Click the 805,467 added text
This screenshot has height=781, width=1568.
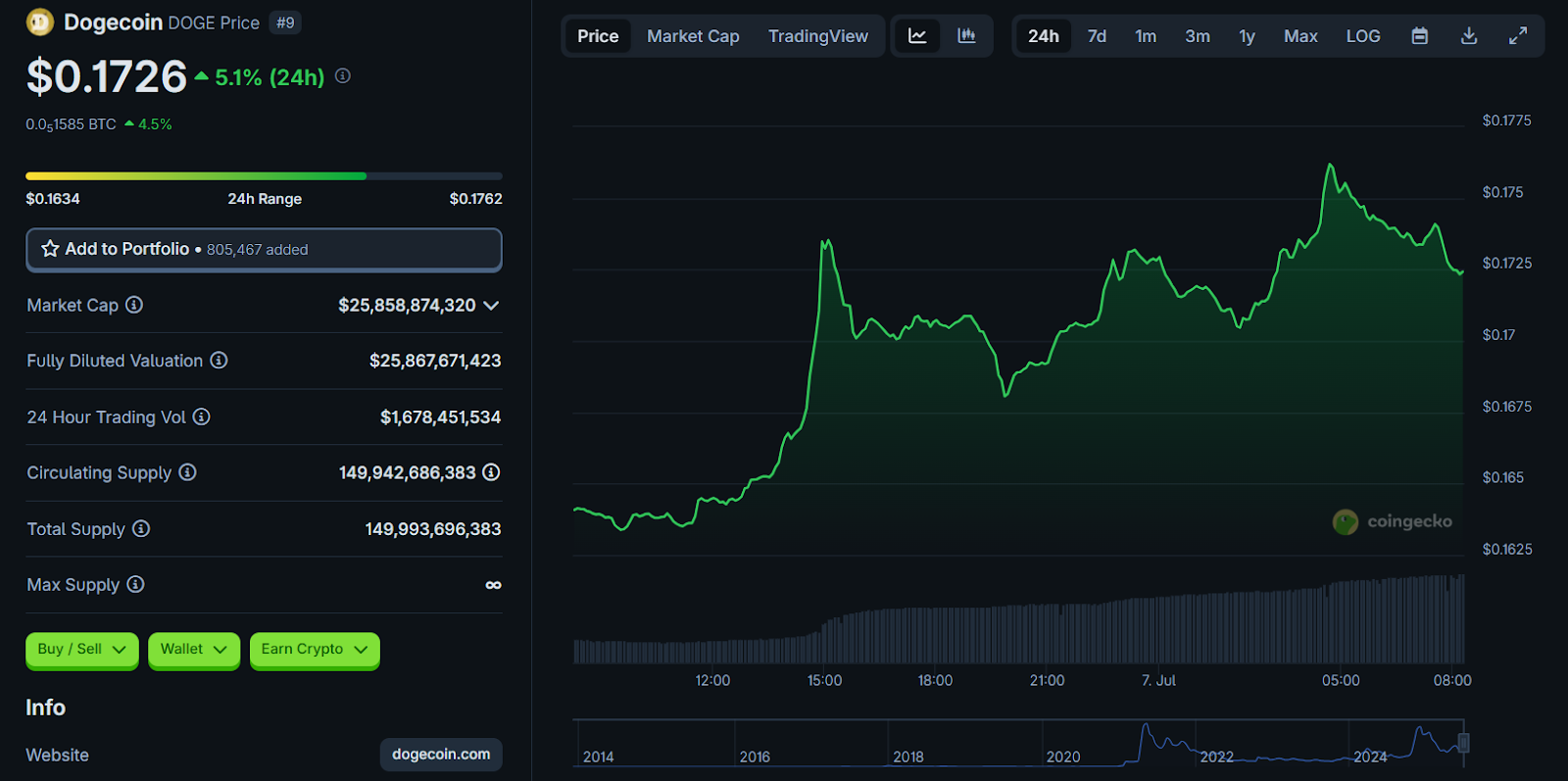tap(257, 250)
